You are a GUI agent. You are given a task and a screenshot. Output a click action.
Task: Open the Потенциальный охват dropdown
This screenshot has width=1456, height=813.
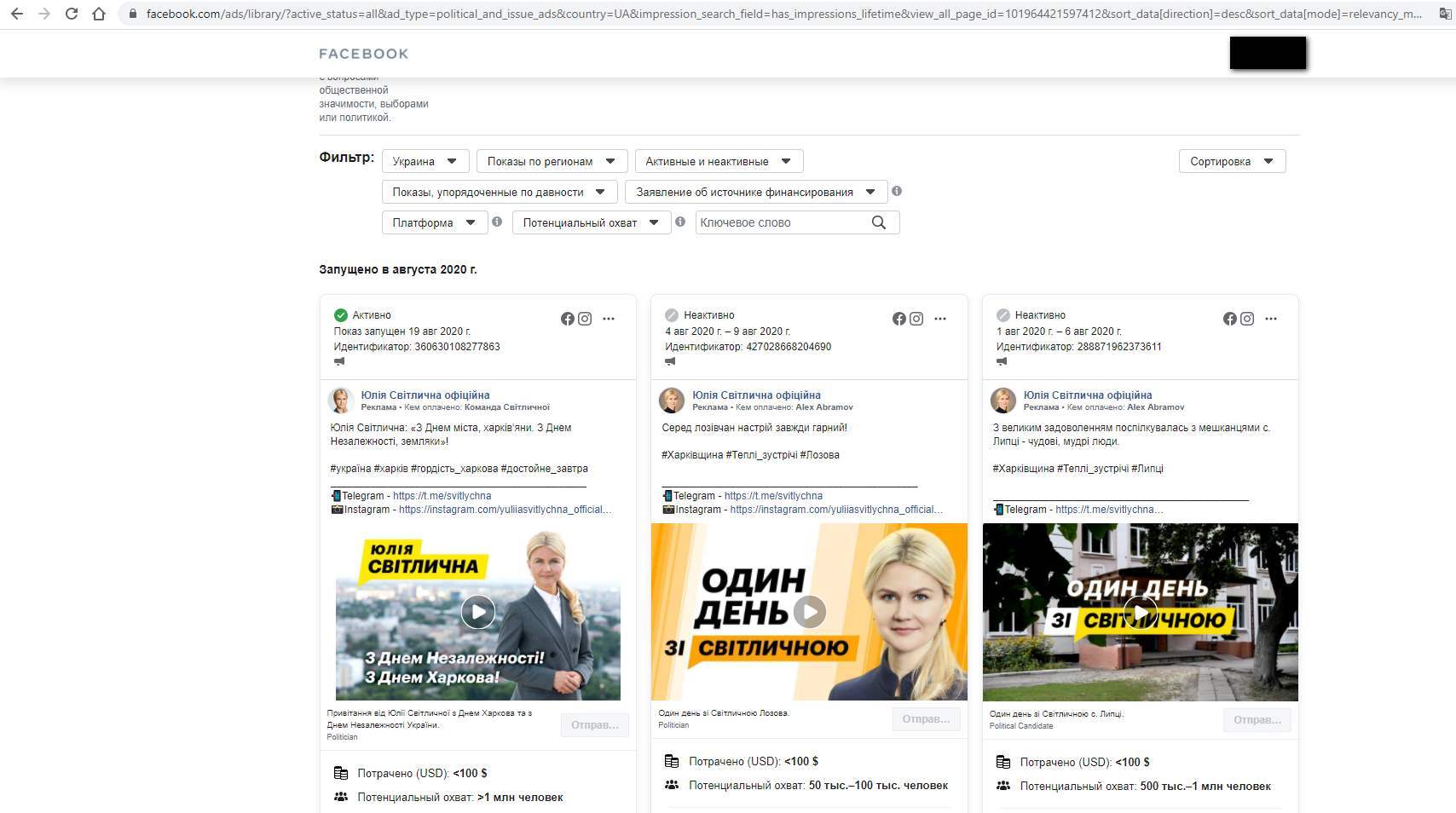pyautogui.click(x=591, y=222)
